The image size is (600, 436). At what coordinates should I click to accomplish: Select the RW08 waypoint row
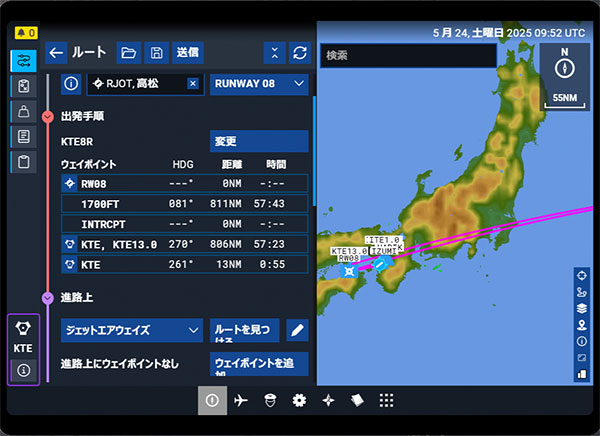tap(184, 183)
